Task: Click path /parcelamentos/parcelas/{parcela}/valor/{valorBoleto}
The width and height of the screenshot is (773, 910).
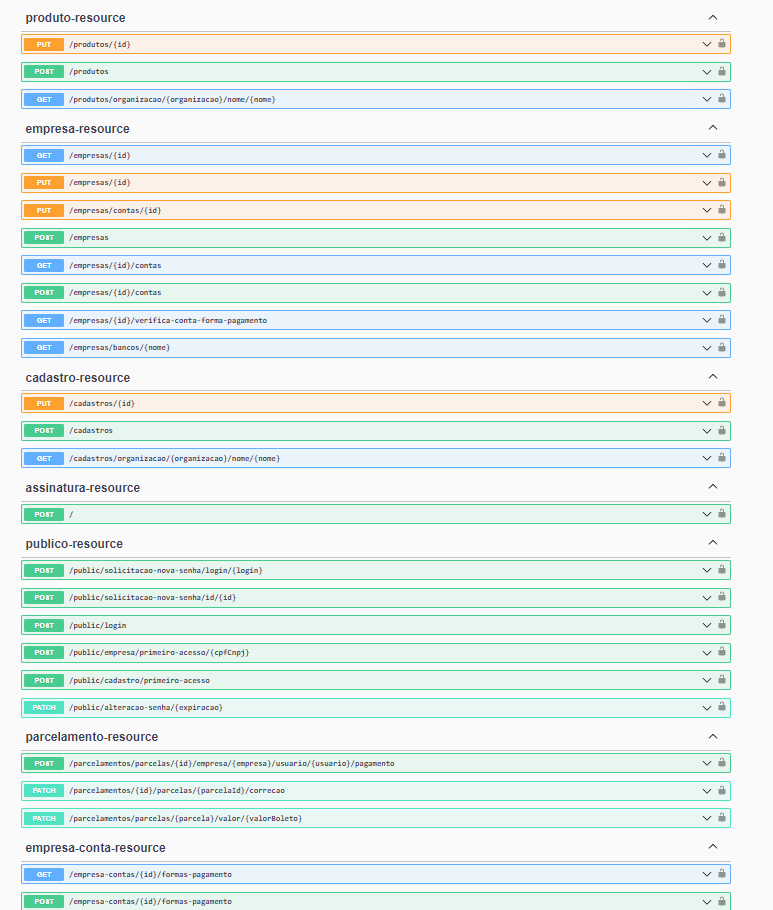Action: [x=186, y=818]
